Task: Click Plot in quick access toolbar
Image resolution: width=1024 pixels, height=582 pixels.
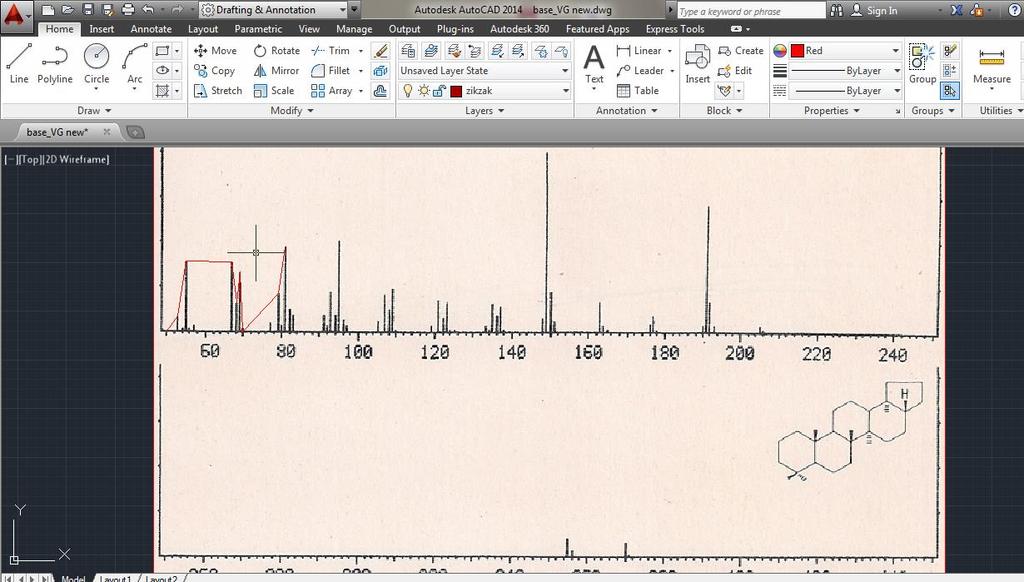Action: 128,10
